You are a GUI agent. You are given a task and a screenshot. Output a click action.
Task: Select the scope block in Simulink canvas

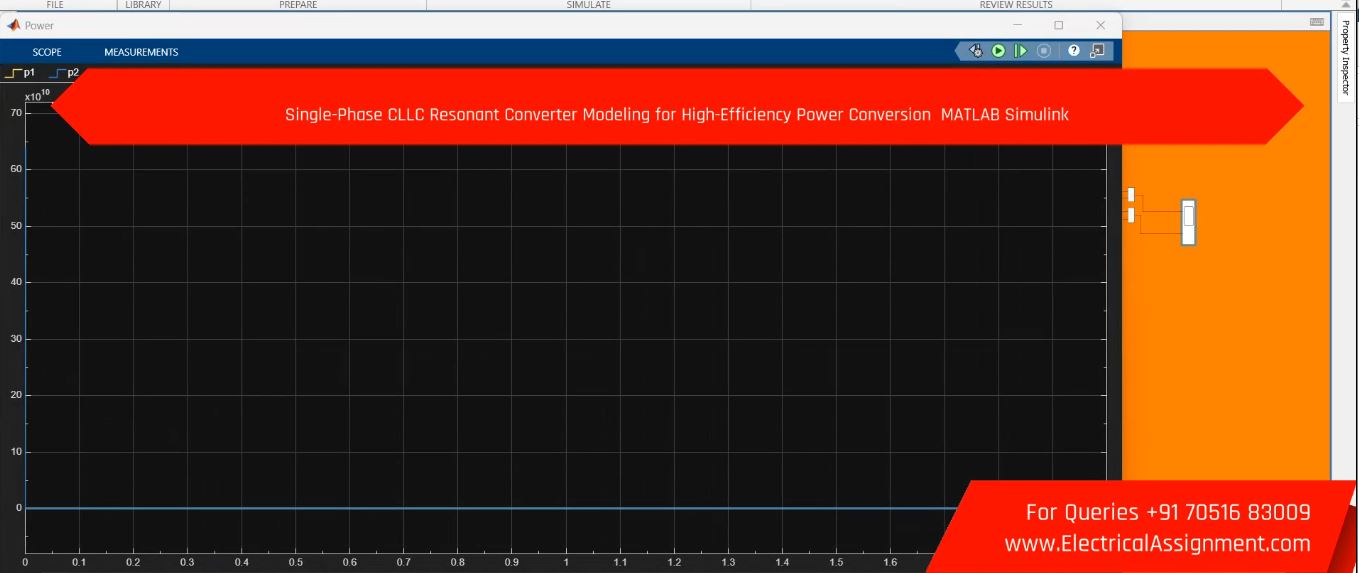coord(1188,222)
